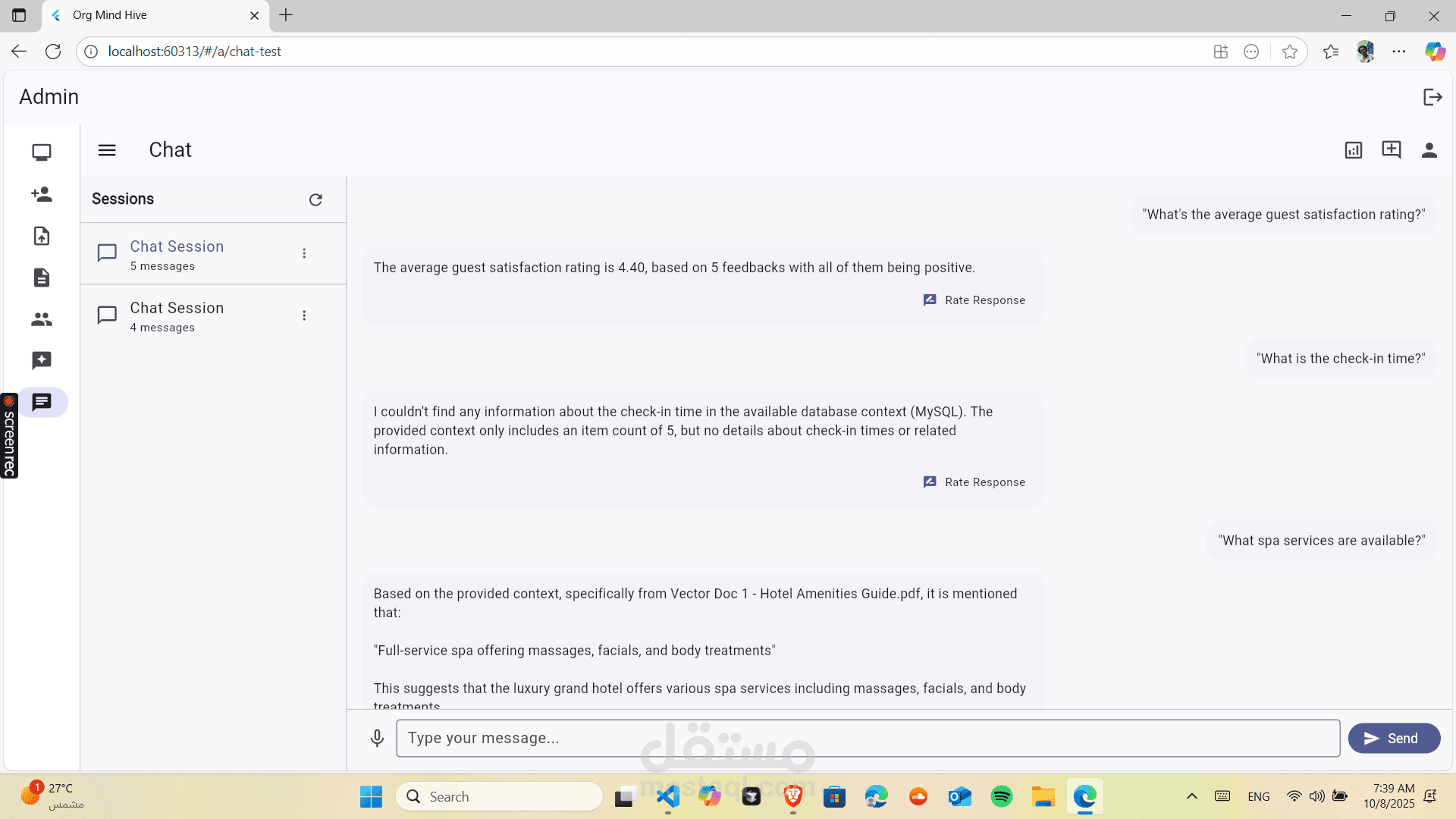The height and width of the screenshot is (819, 1456).
Task: Open the upload document sidebar icon
Action: click(x=42, y=236)
